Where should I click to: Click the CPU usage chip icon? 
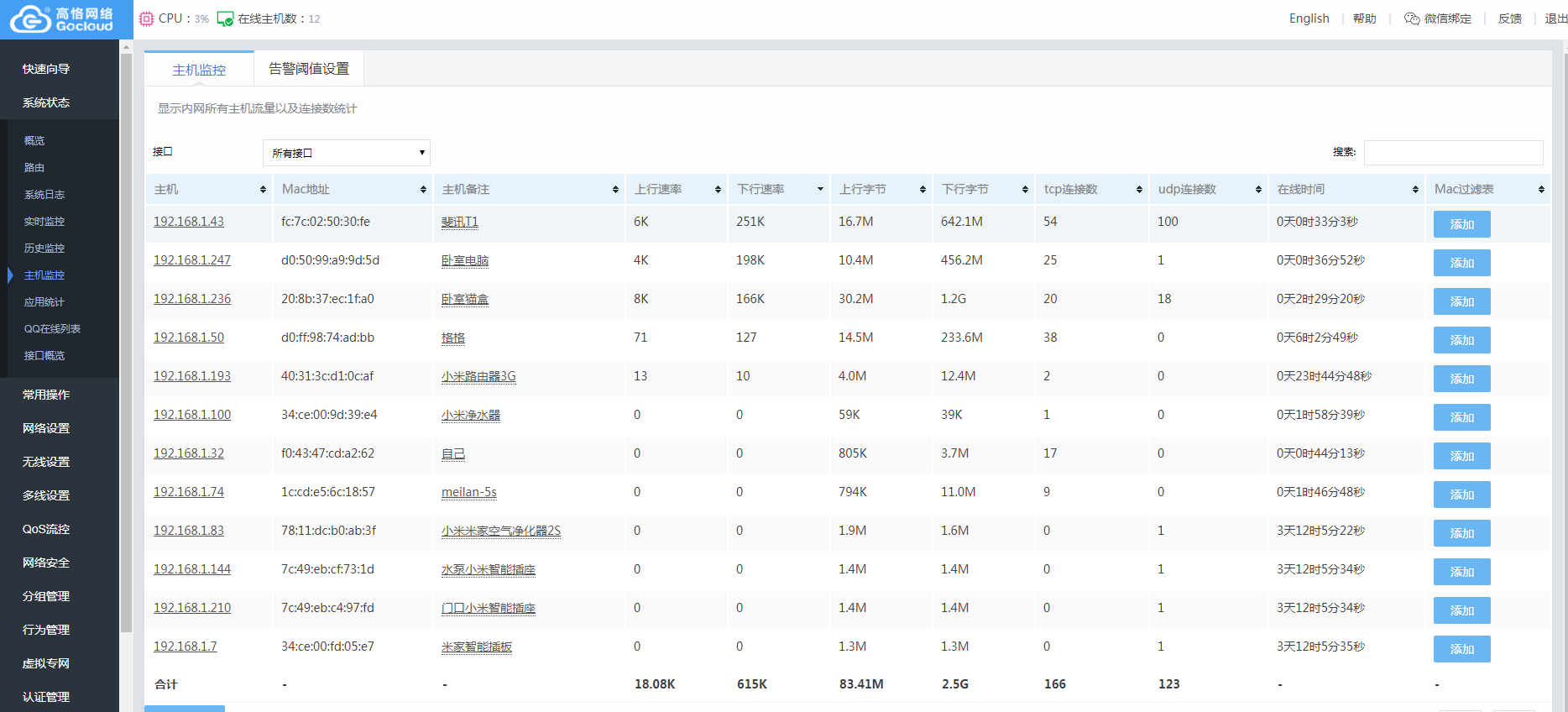(x=146, y=18)
